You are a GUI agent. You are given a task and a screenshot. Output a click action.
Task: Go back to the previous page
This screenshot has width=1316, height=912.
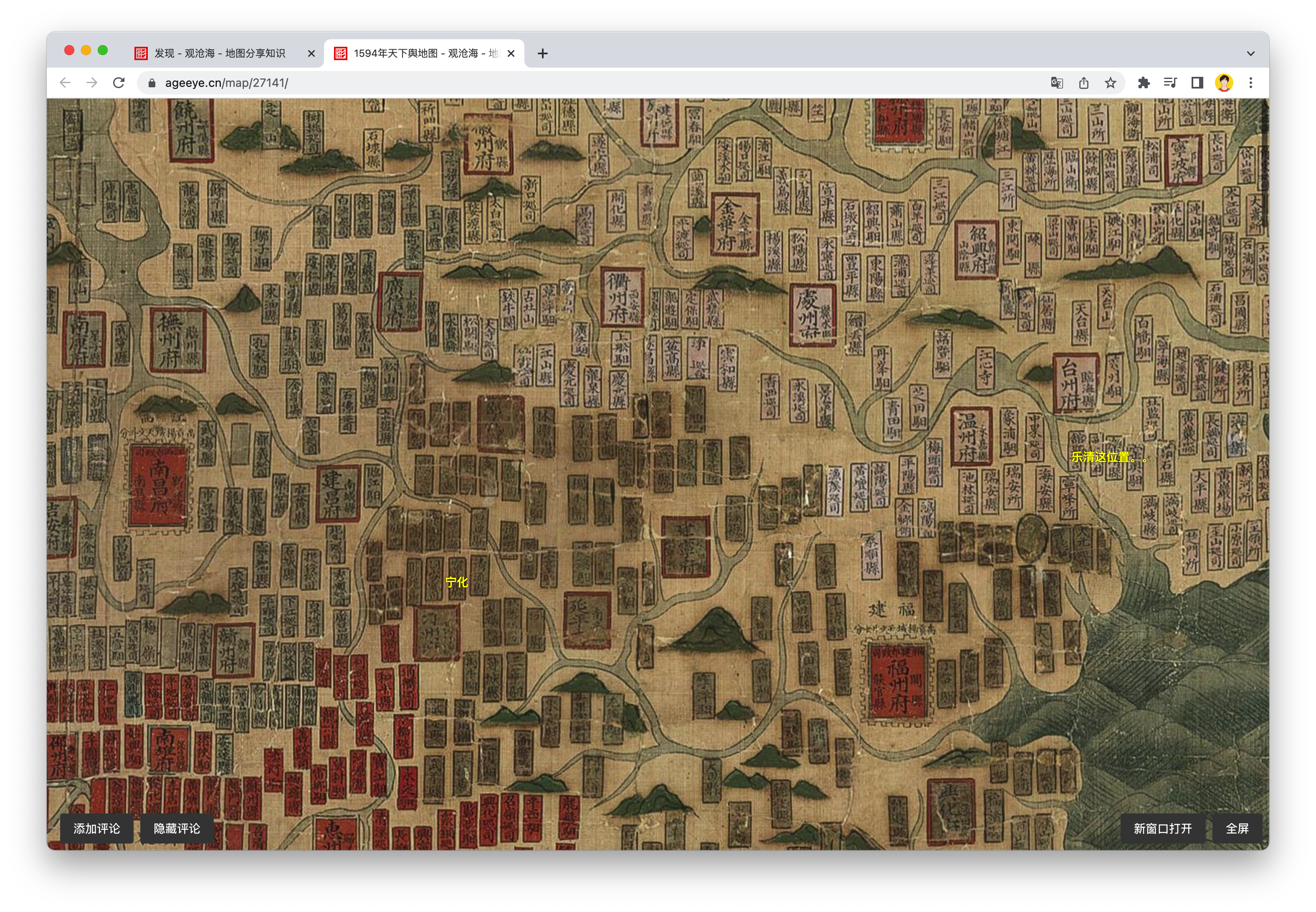click(x=65, y=83)
